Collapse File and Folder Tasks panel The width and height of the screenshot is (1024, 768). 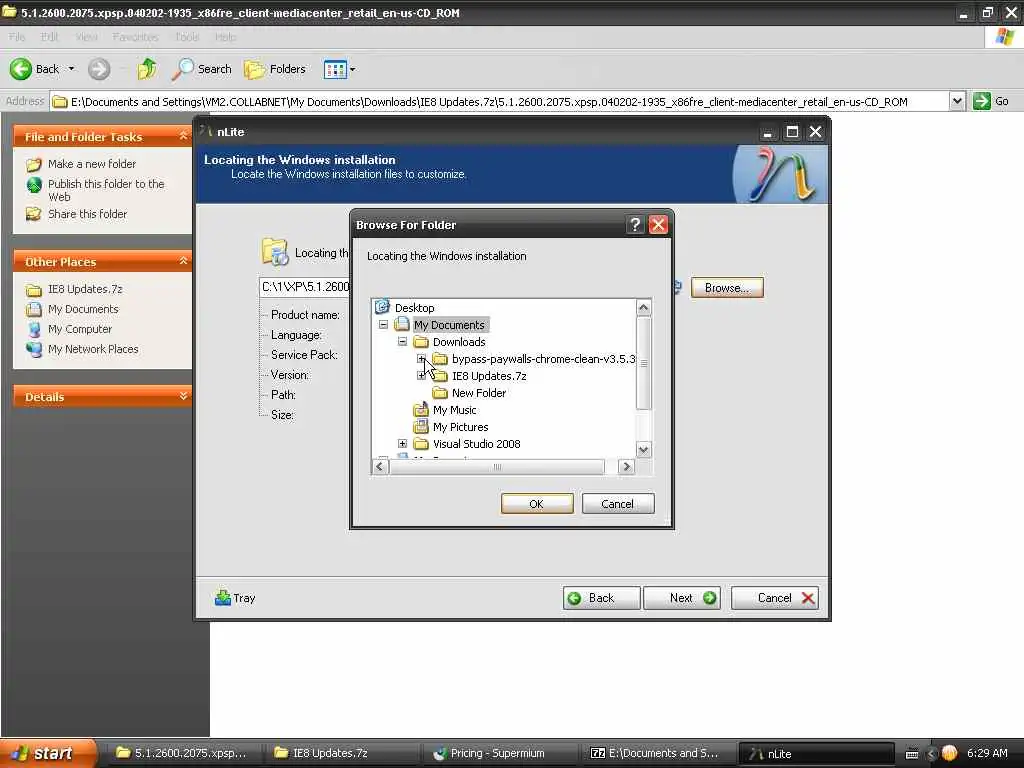click(x=184, y=136)
